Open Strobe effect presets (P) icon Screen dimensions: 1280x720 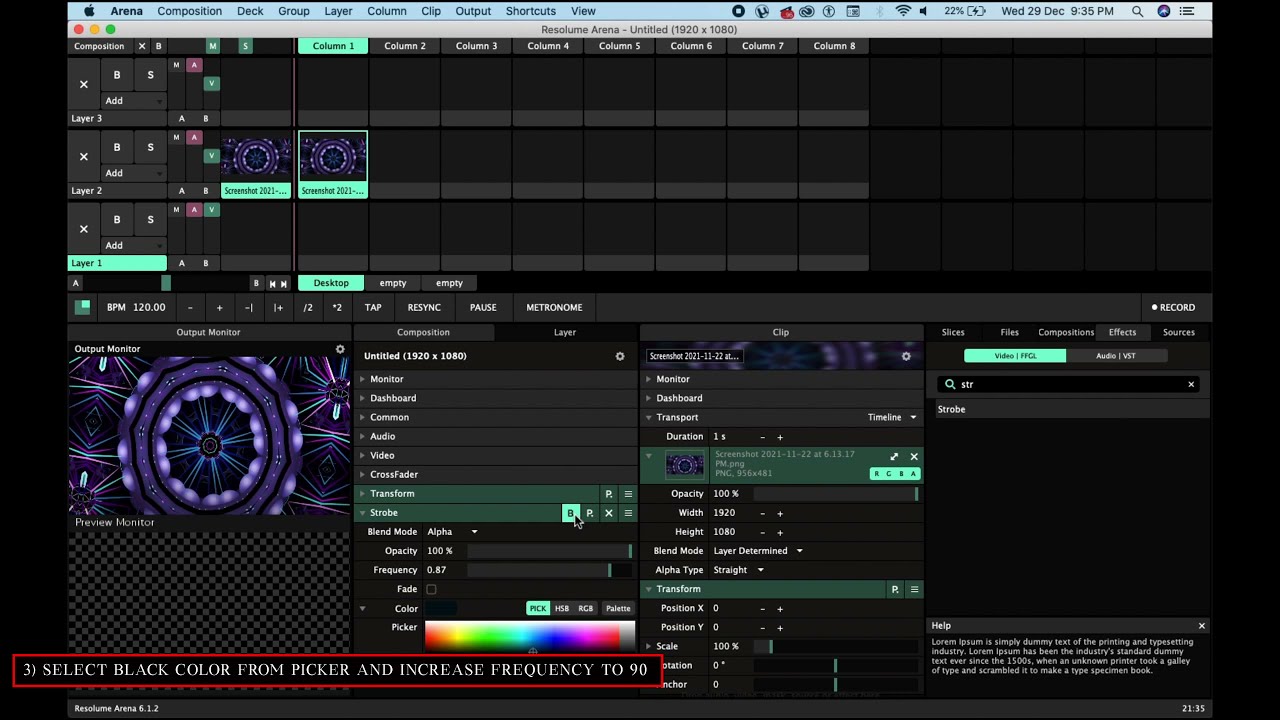(590, 513)
